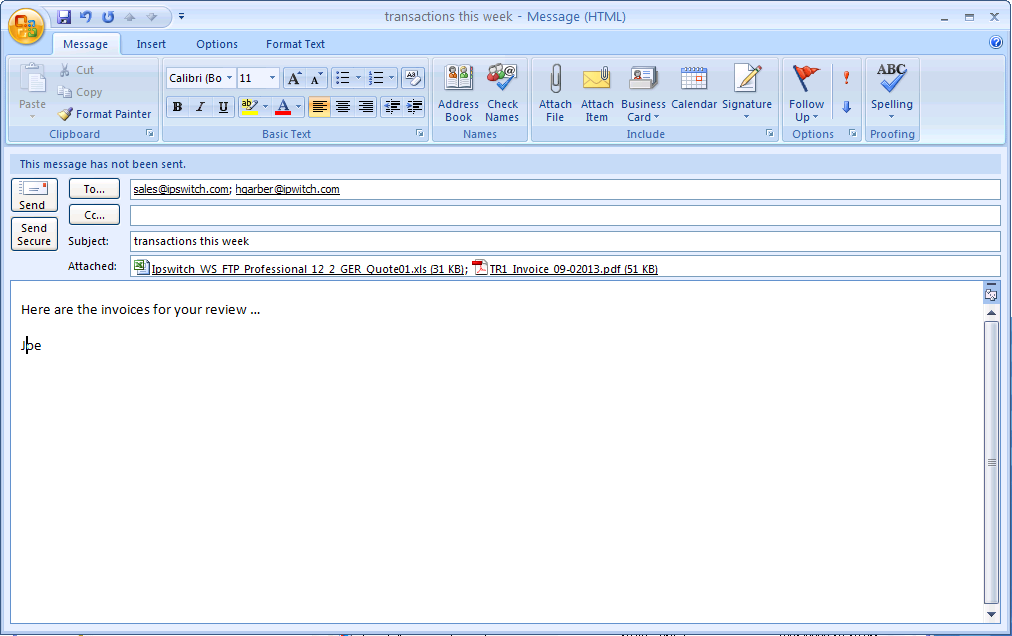Click the Send button
The image size is (1012, 636).
click(x=34, y=191)
